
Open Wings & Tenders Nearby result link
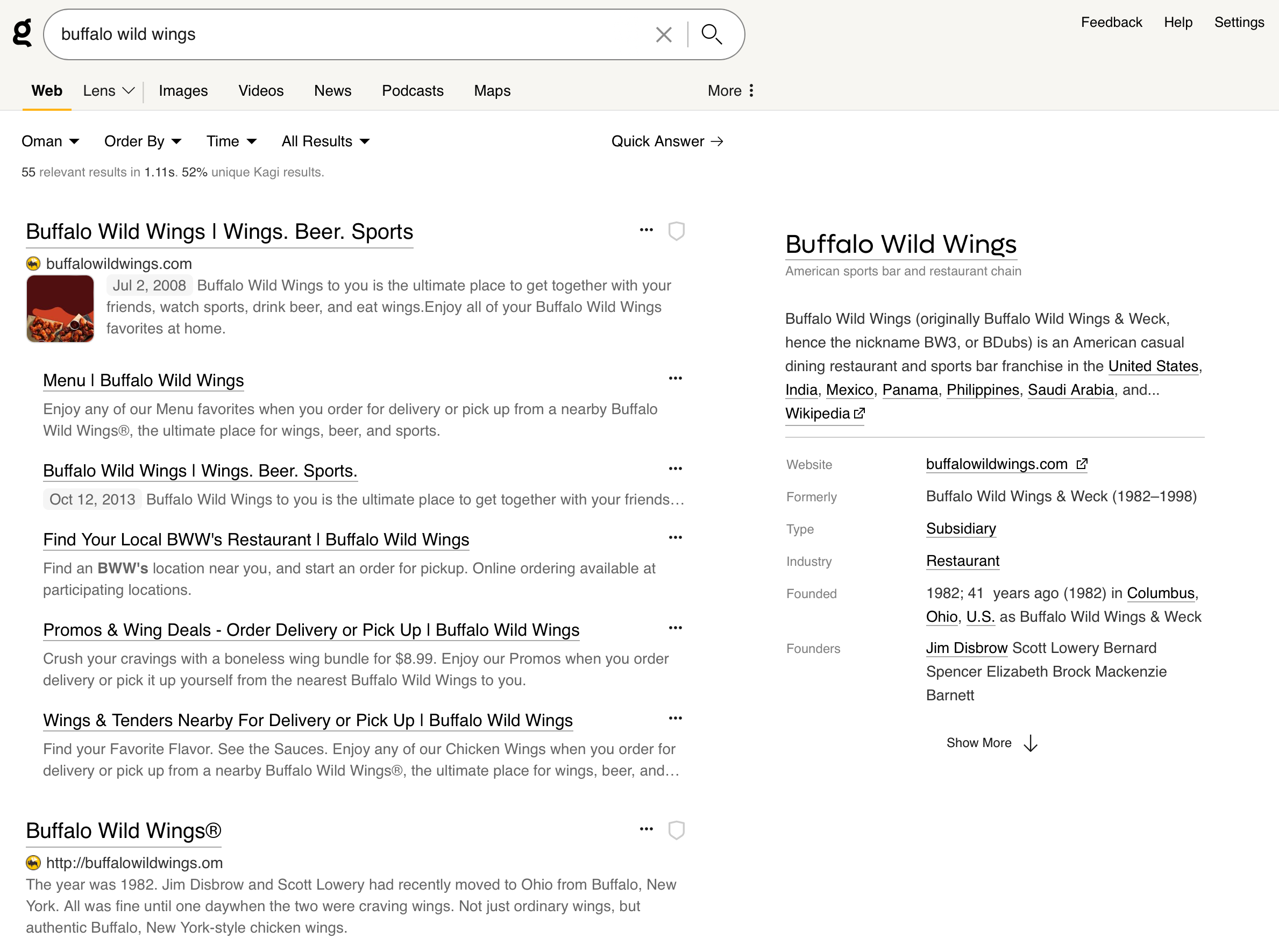[308, 720]
